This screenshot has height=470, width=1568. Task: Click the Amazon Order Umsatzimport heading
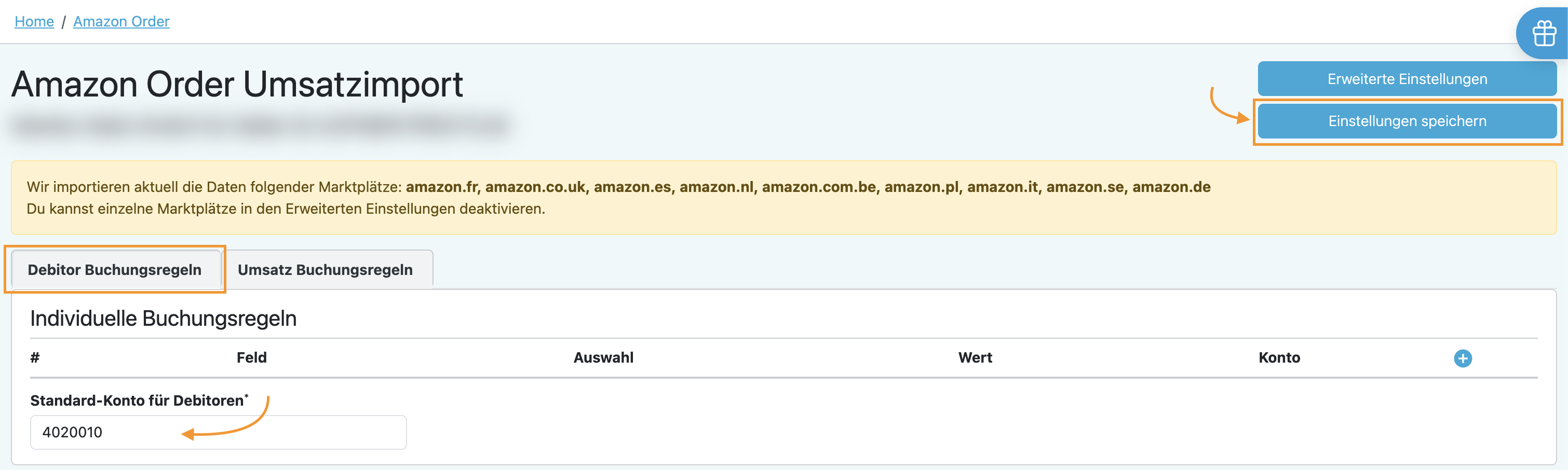tap(237, 84)
